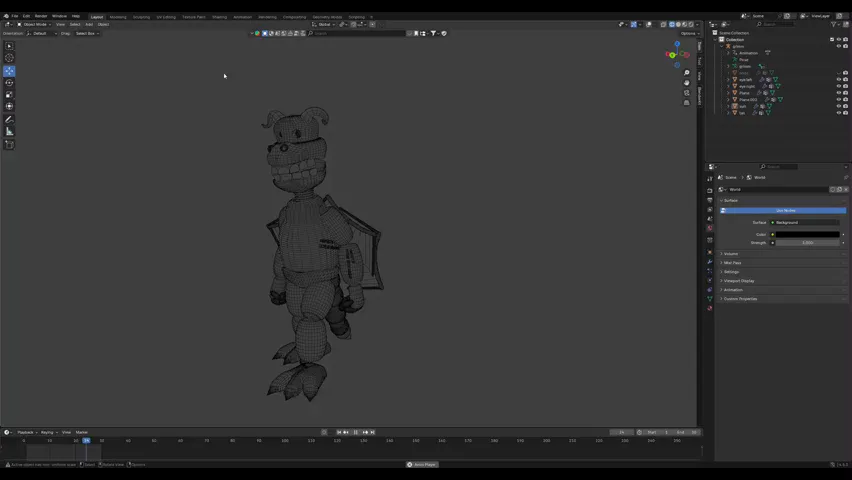Toggle eye visibility for Plane.002 object
Screen dimensions: 852x480
[838, 99]
